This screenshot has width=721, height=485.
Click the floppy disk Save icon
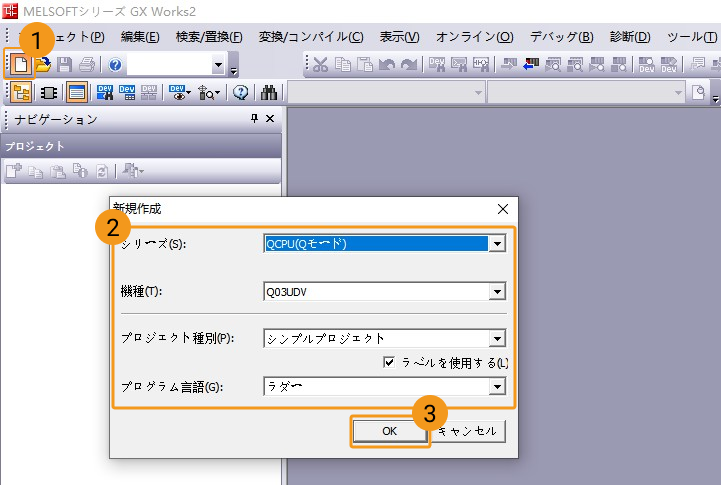click(x=64, y=65)
